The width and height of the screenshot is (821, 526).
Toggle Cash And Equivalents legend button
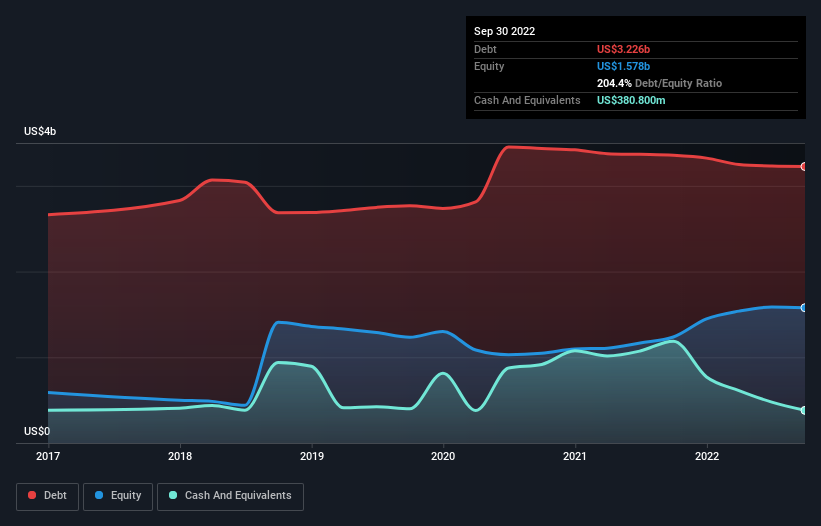click(230, 496)
